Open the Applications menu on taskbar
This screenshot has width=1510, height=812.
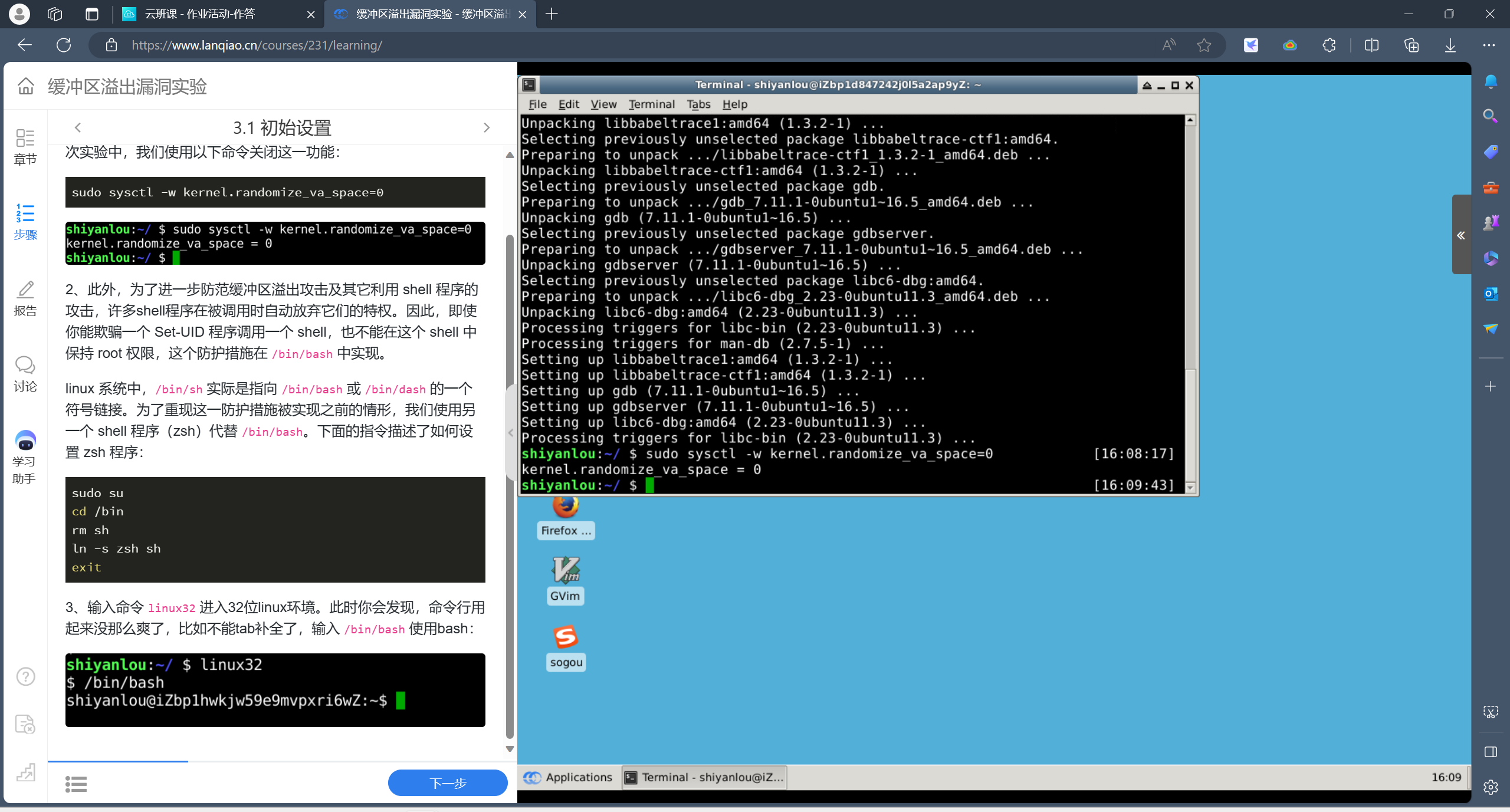(x=567, y=777)
